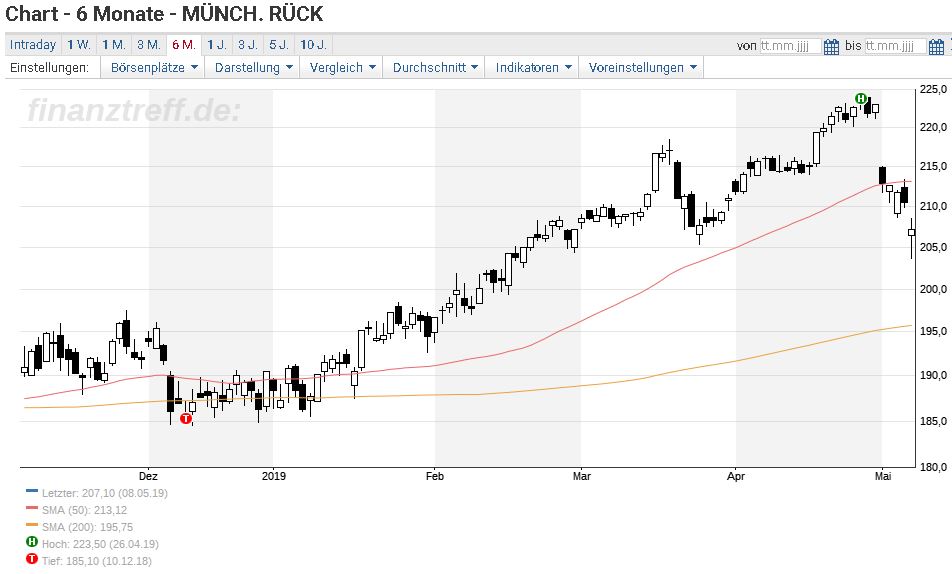This screenshot has width=952, height=574.
Task: Select the 6 M. time range tab
Action: coord(184,45)
